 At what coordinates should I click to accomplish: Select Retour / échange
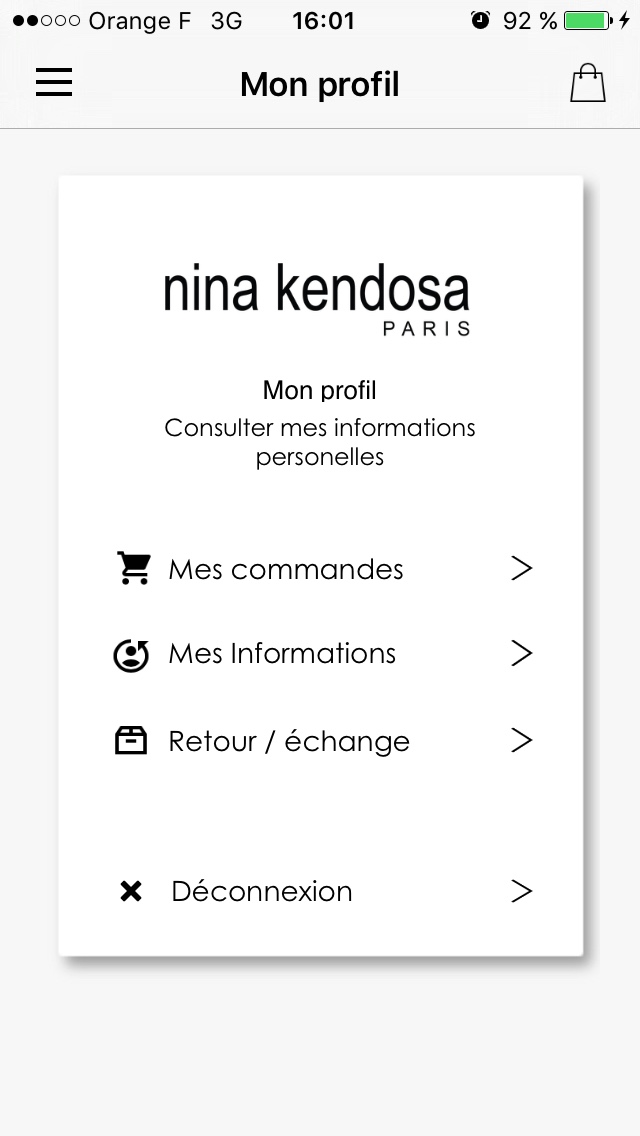(x=289, y=741)
